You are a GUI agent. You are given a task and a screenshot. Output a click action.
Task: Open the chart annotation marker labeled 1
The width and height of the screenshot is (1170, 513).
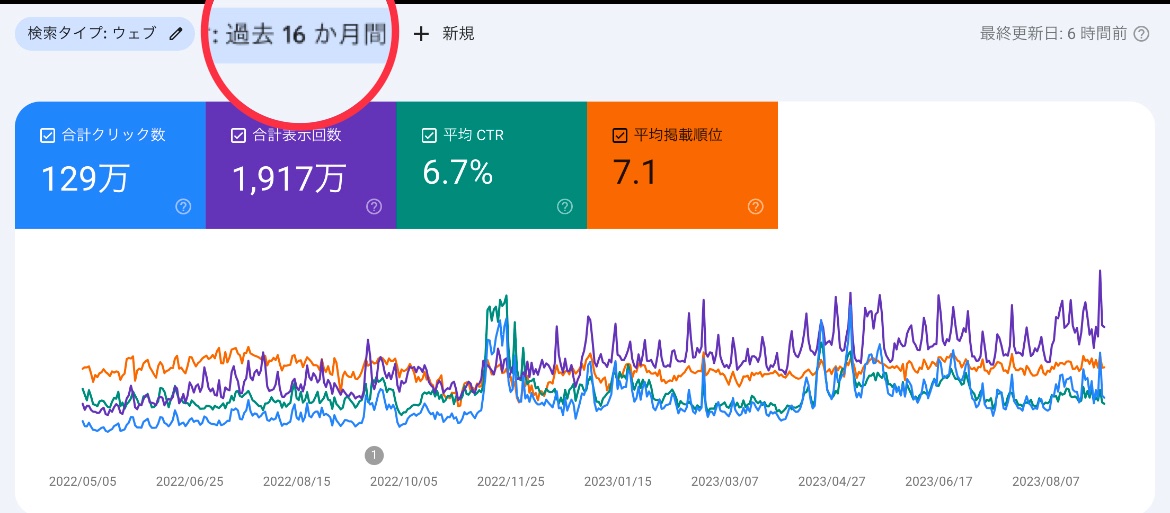[375, 454]
